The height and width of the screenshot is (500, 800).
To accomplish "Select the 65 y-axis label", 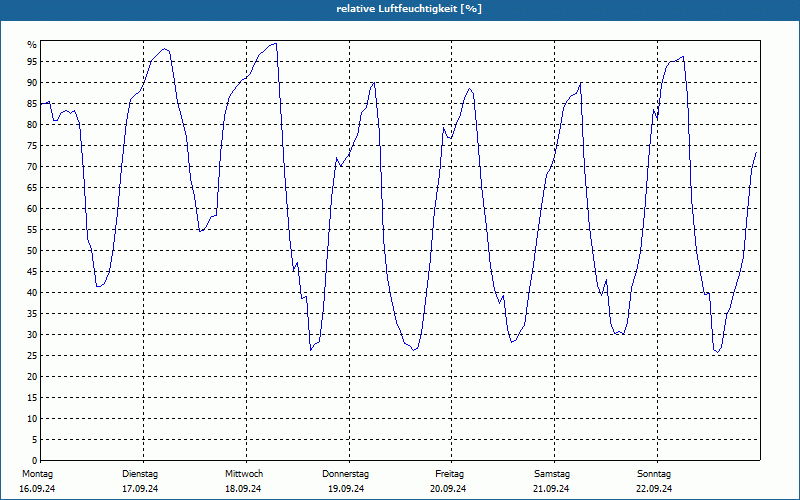I will click(x=32, y=188).
